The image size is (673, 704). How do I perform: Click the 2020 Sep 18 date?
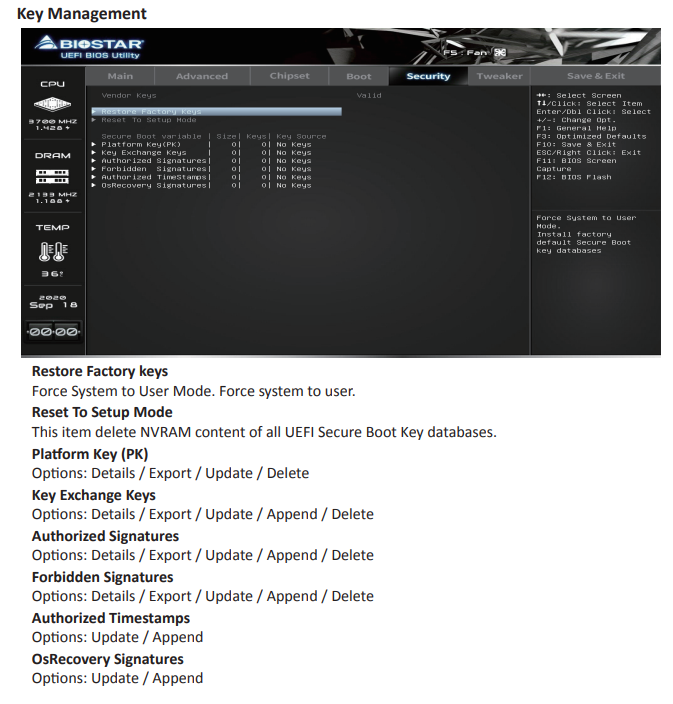point(53,302)
